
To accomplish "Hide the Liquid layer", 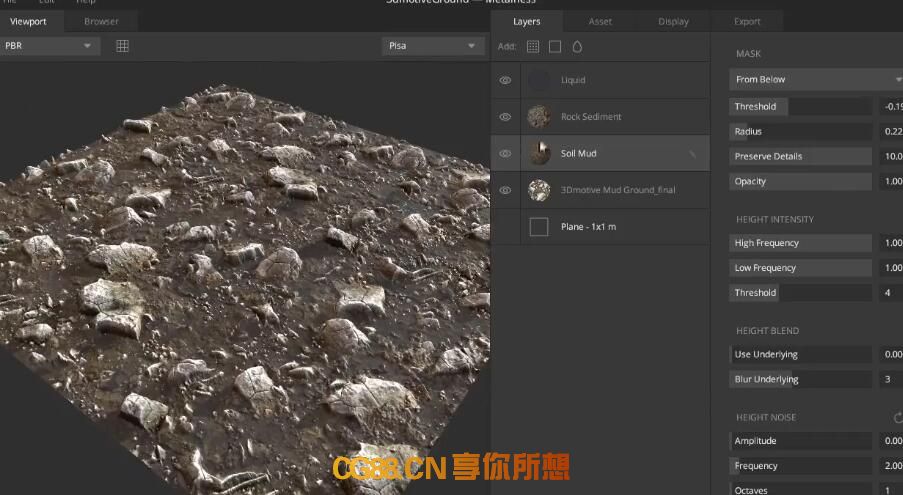I will (505, 80).
